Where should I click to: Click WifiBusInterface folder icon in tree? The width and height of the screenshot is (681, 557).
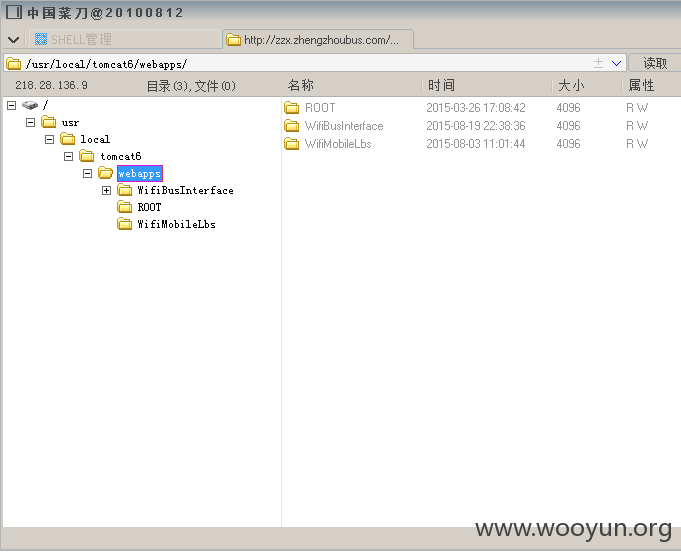pos(125,190)
